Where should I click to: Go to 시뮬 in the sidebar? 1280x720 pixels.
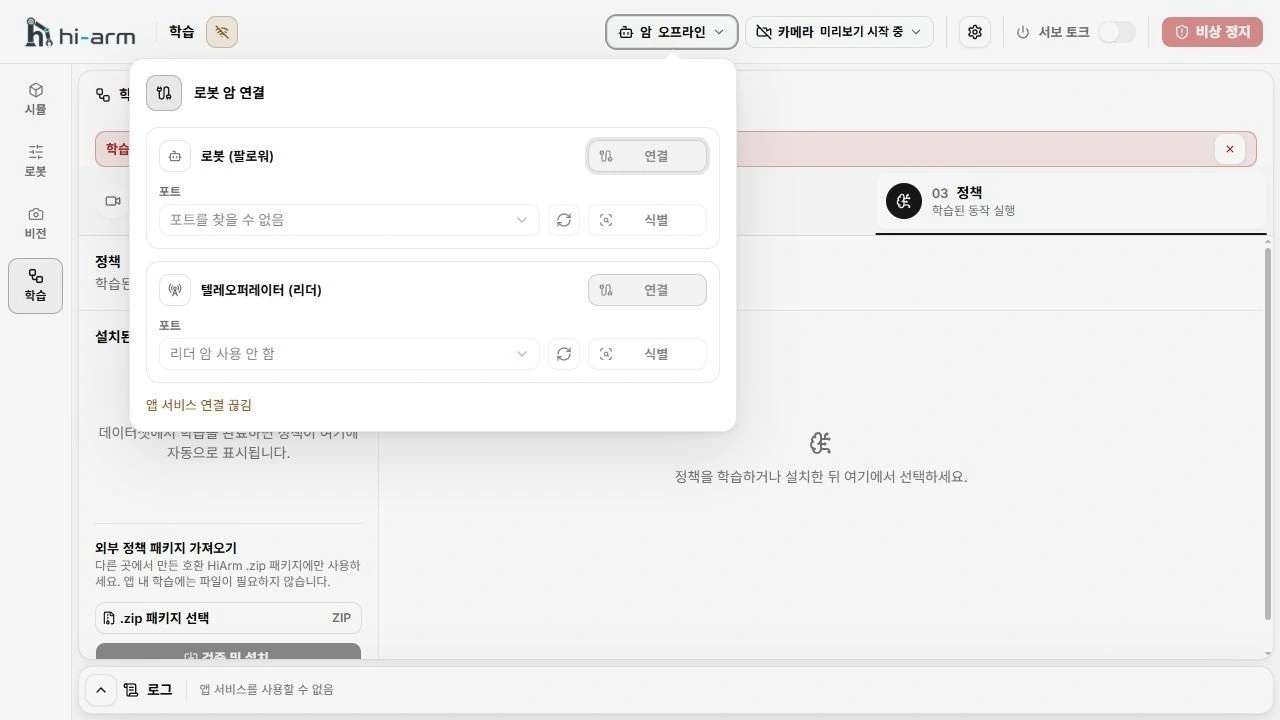(x=36, y=99)
